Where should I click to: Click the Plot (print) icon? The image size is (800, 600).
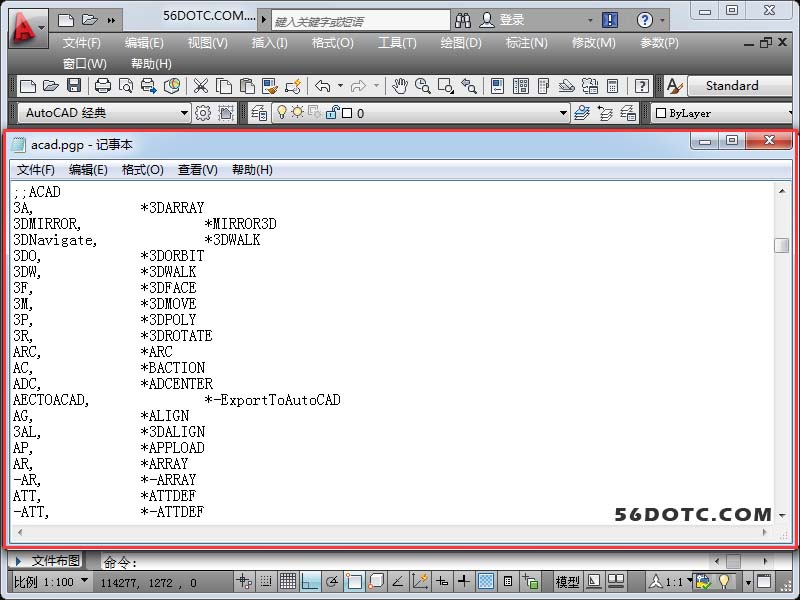click(102, 87)
